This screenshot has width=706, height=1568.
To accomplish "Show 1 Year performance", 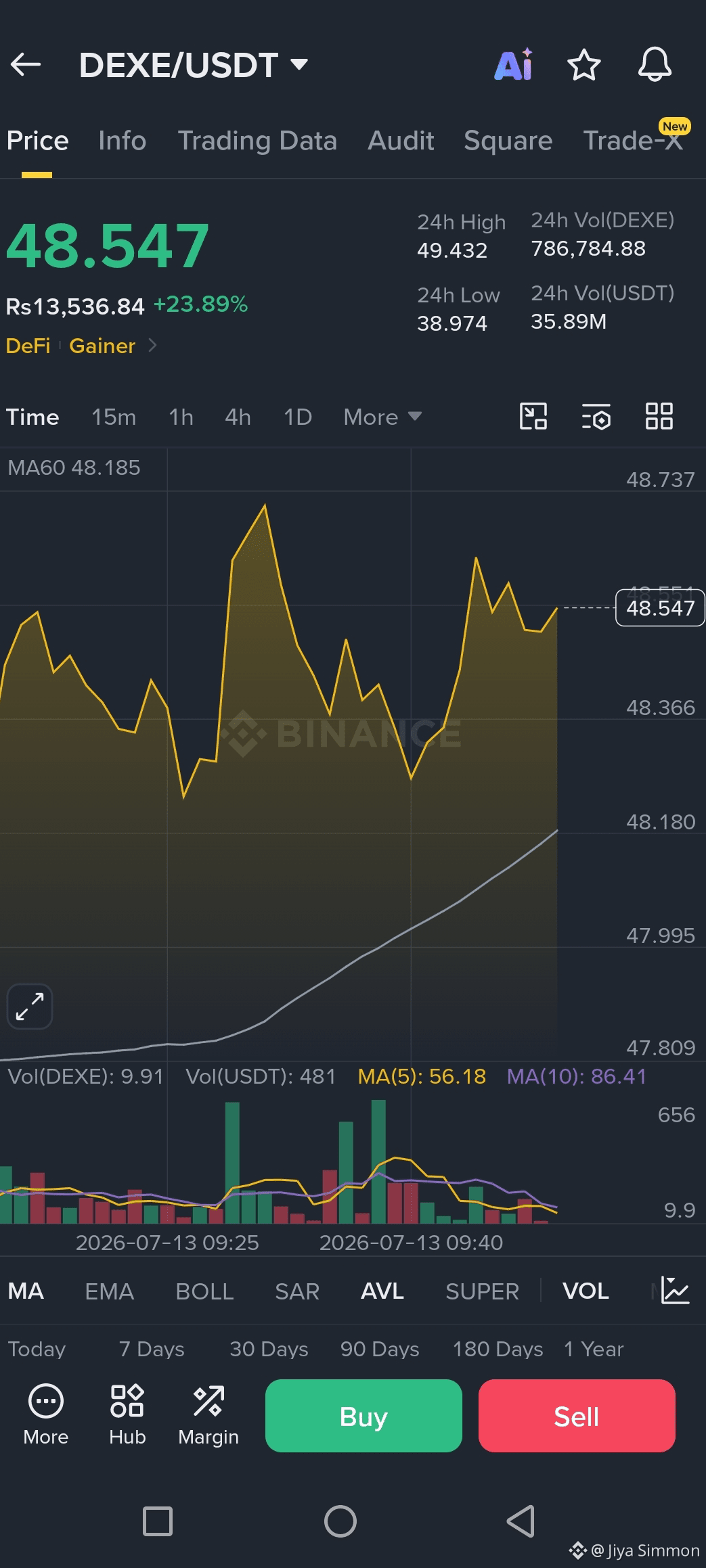I will coord(594,1349).
